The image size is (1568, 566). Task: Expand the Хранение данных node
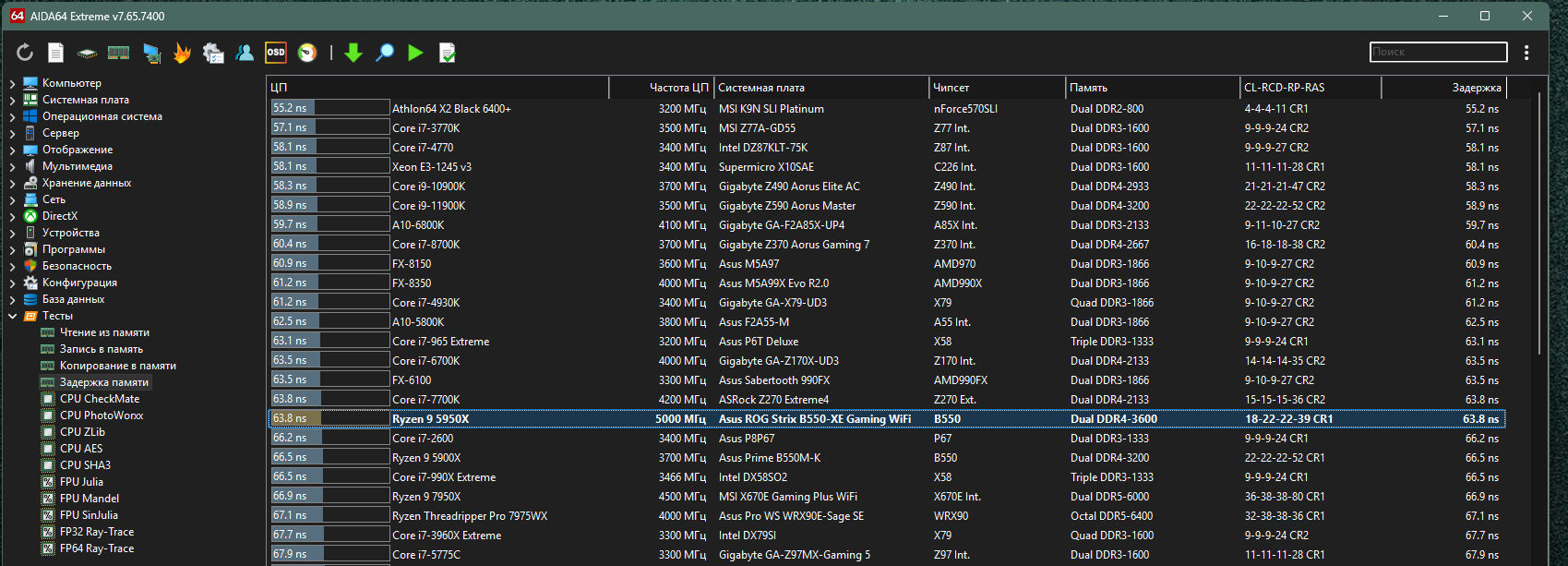pyautogui.click(x=12, y=183)
